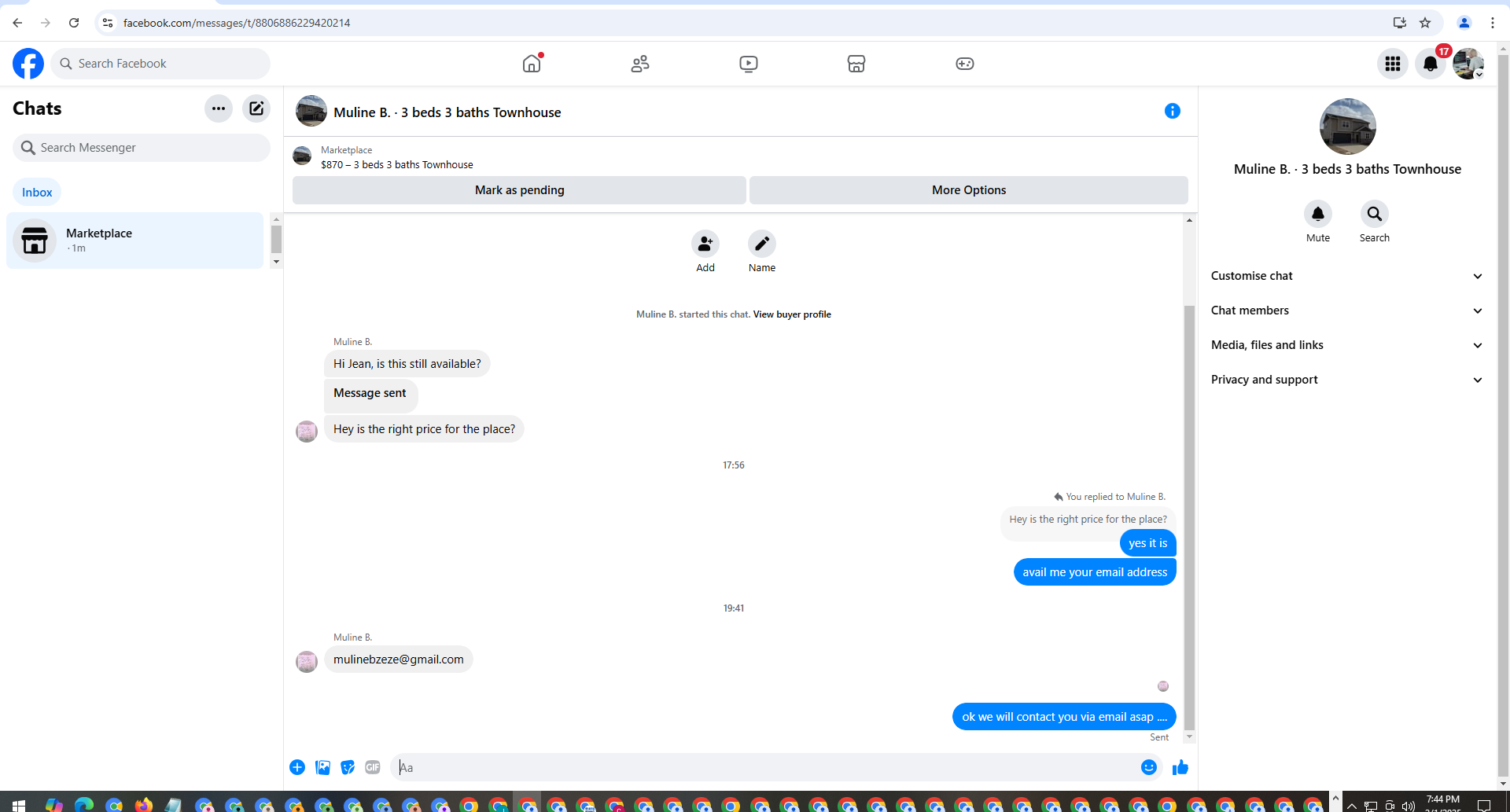Click the townhouse thumbnail in right panel
This screenshot has height=812, width=1510.
(1347, 127)
